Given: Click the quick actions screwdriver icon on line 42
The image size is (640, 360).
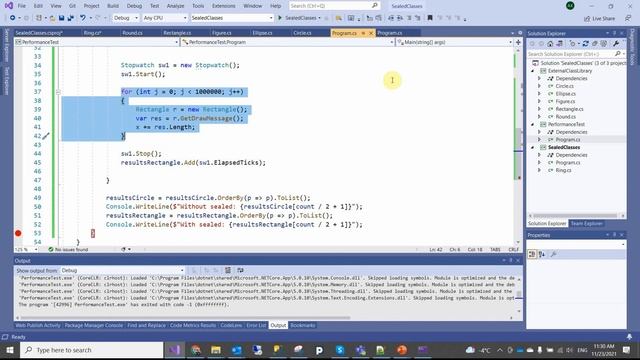Looking at the screenshot, I should pyautogui.click(x=46, y=136).
